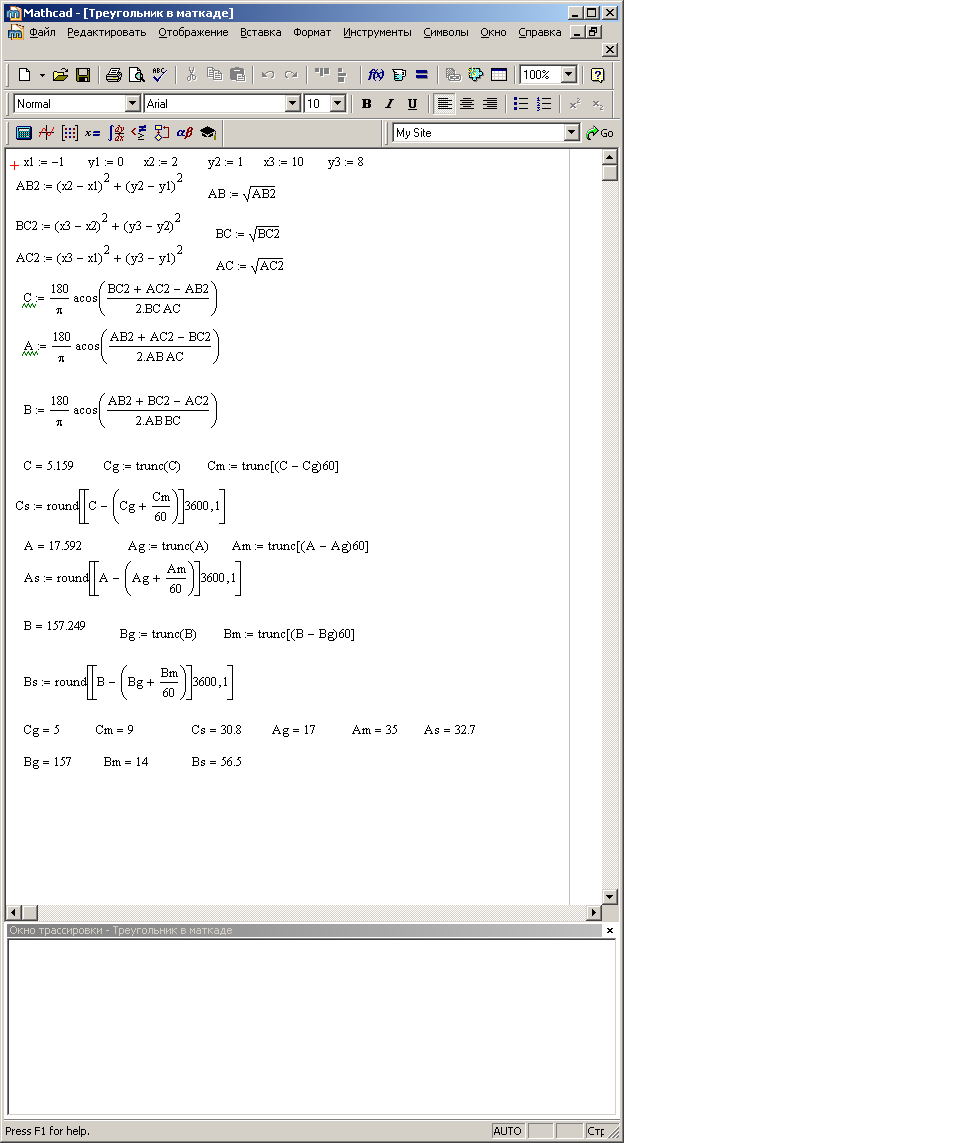
Task: Set left text alignment
Action: (444, 104)
